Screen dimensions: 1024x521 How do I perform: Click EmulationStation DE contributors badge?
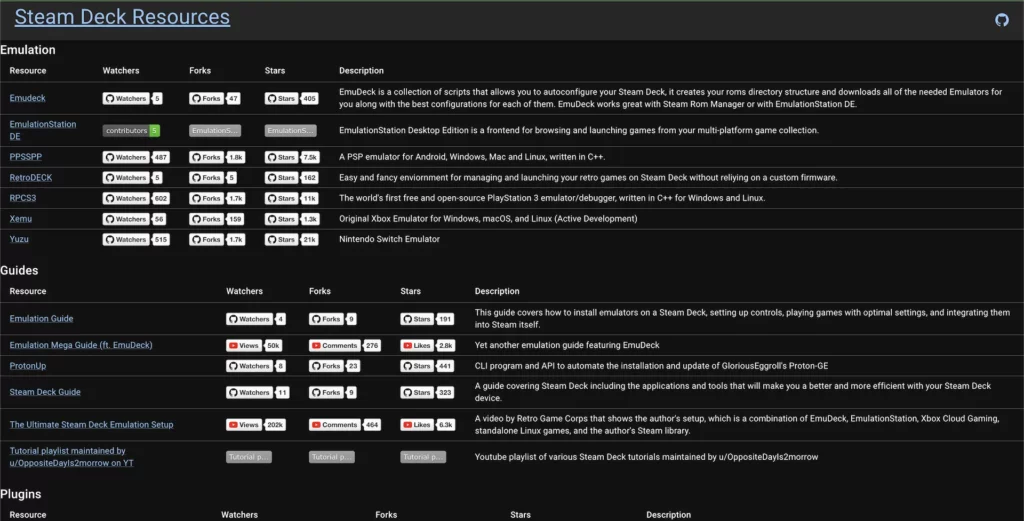click(x=131, y=131)
